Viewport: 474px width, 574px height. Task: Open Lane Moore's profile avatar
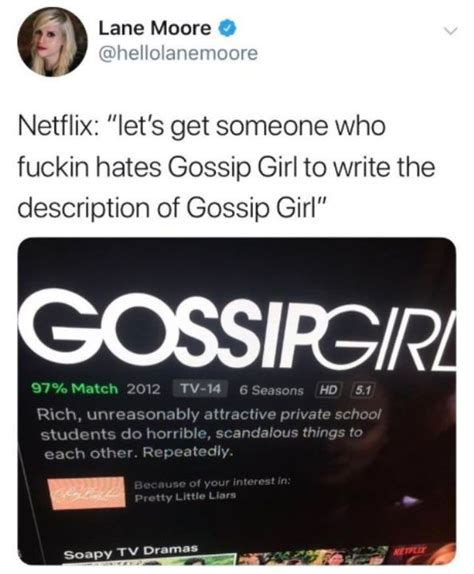click(52, 42)
